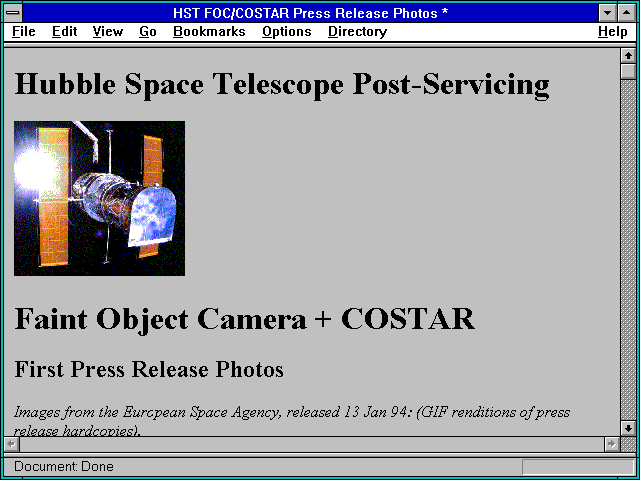
Task: Click the progress indicator box in status bar
Action: click(x=578, y=467)
